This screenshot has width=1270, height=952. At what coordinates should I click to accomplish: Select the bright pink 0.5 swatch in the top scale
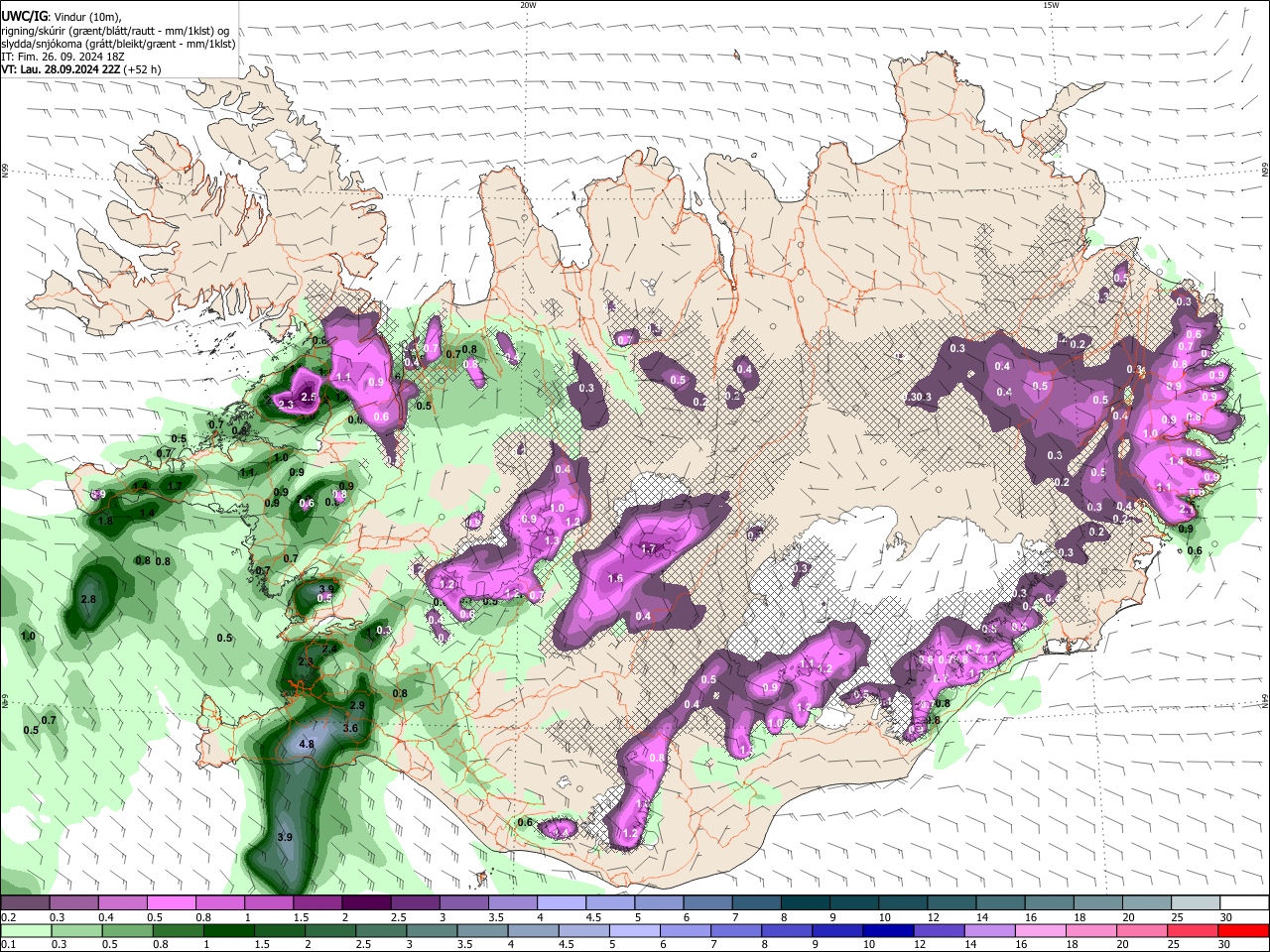point(171,903)
